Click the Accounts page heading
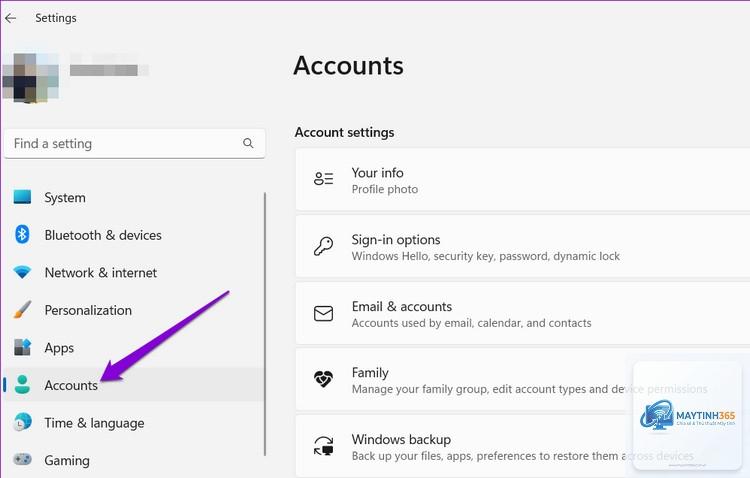 pyautogui.click(x=349, y=66)
